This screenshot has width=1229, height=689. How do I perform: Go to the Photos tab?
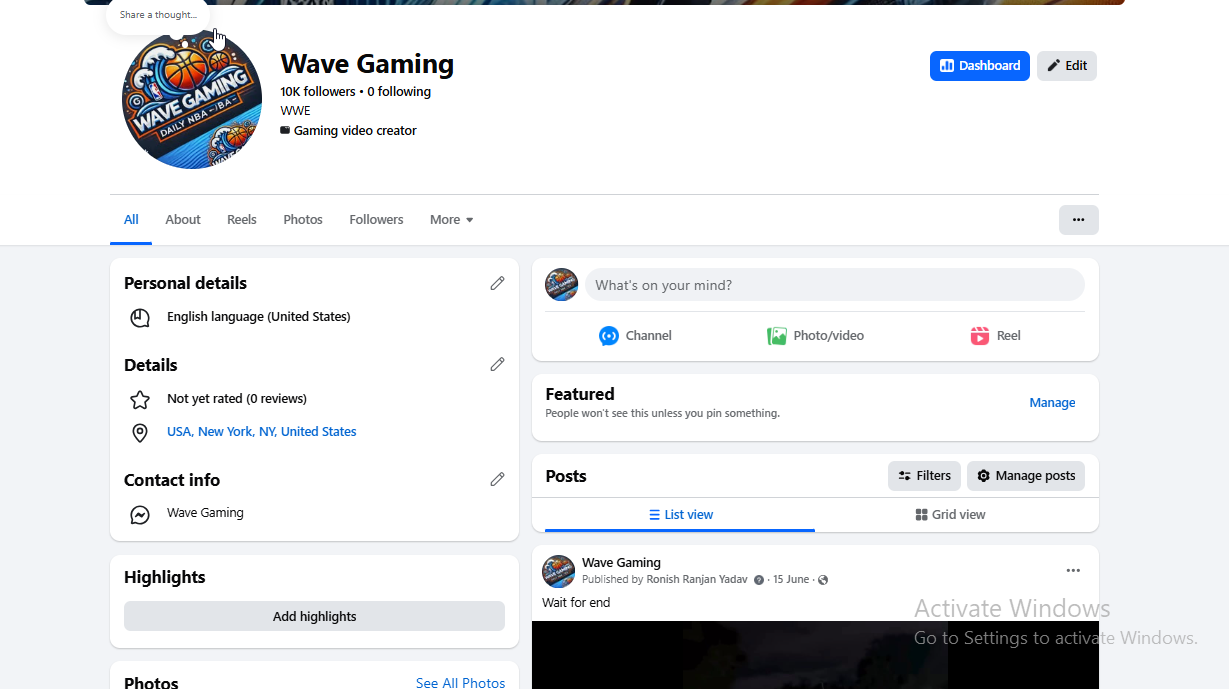(303, 220)
